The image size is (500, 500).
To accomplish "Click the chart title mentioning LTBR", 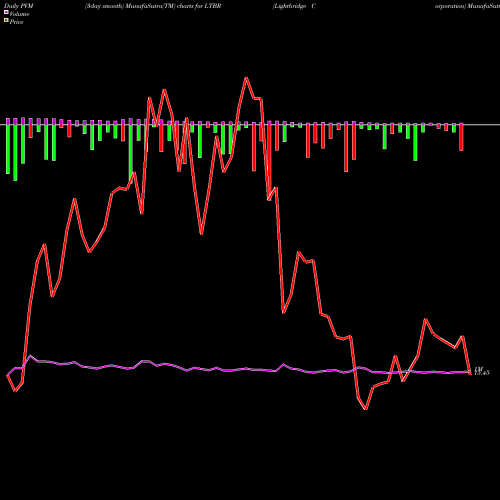I will tap(153, 6).
